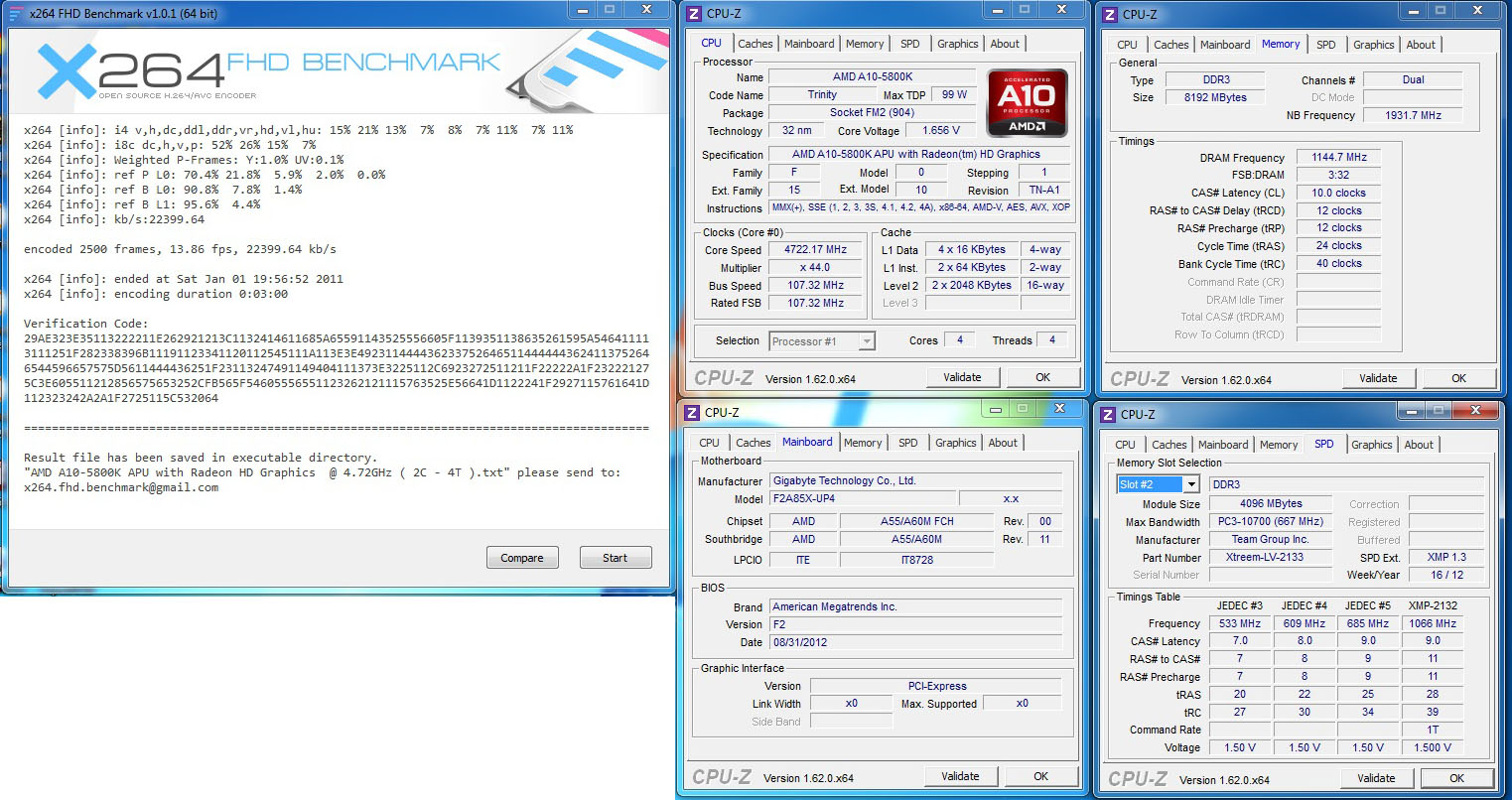
Task: Open Caches tab in the CPU-Z processor window
Action: tap(755, 44)
